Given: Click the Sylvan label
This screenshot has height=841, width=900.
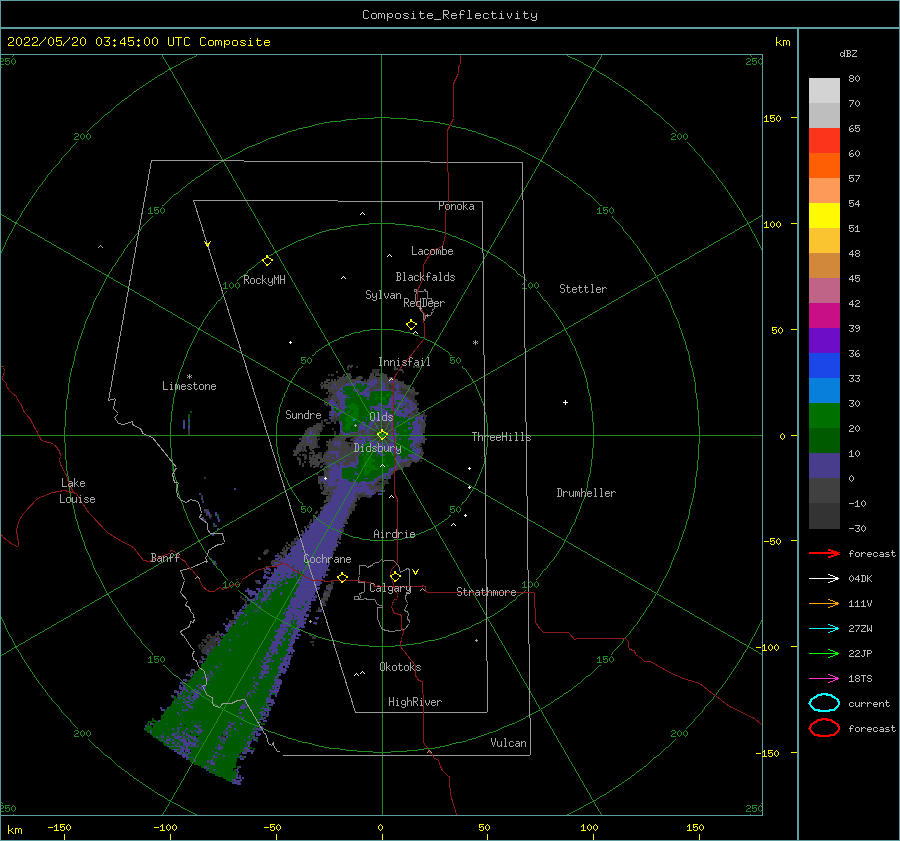Looking at the screenshot, I should [x=383, y=295].
